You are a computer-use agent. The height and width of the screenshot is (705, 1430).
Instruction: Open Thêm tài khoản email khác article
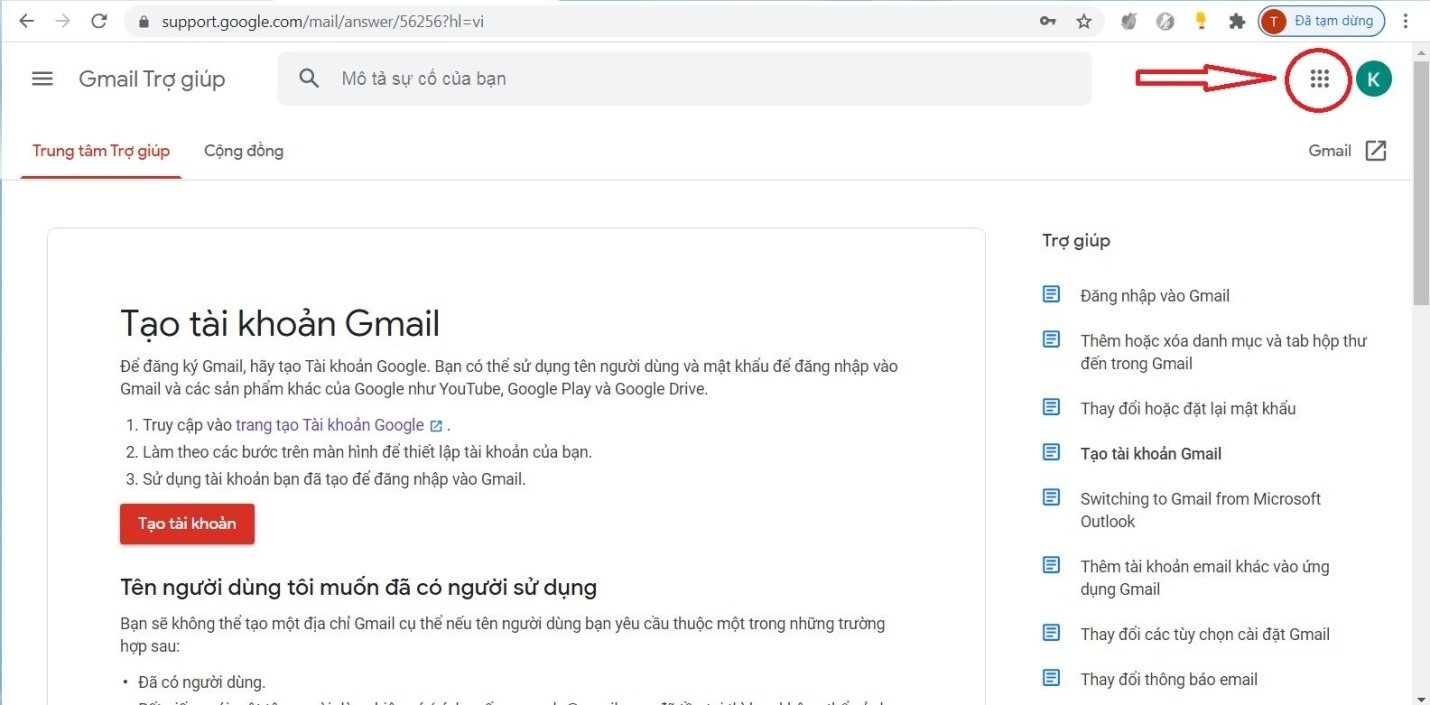pos(1205,578)
